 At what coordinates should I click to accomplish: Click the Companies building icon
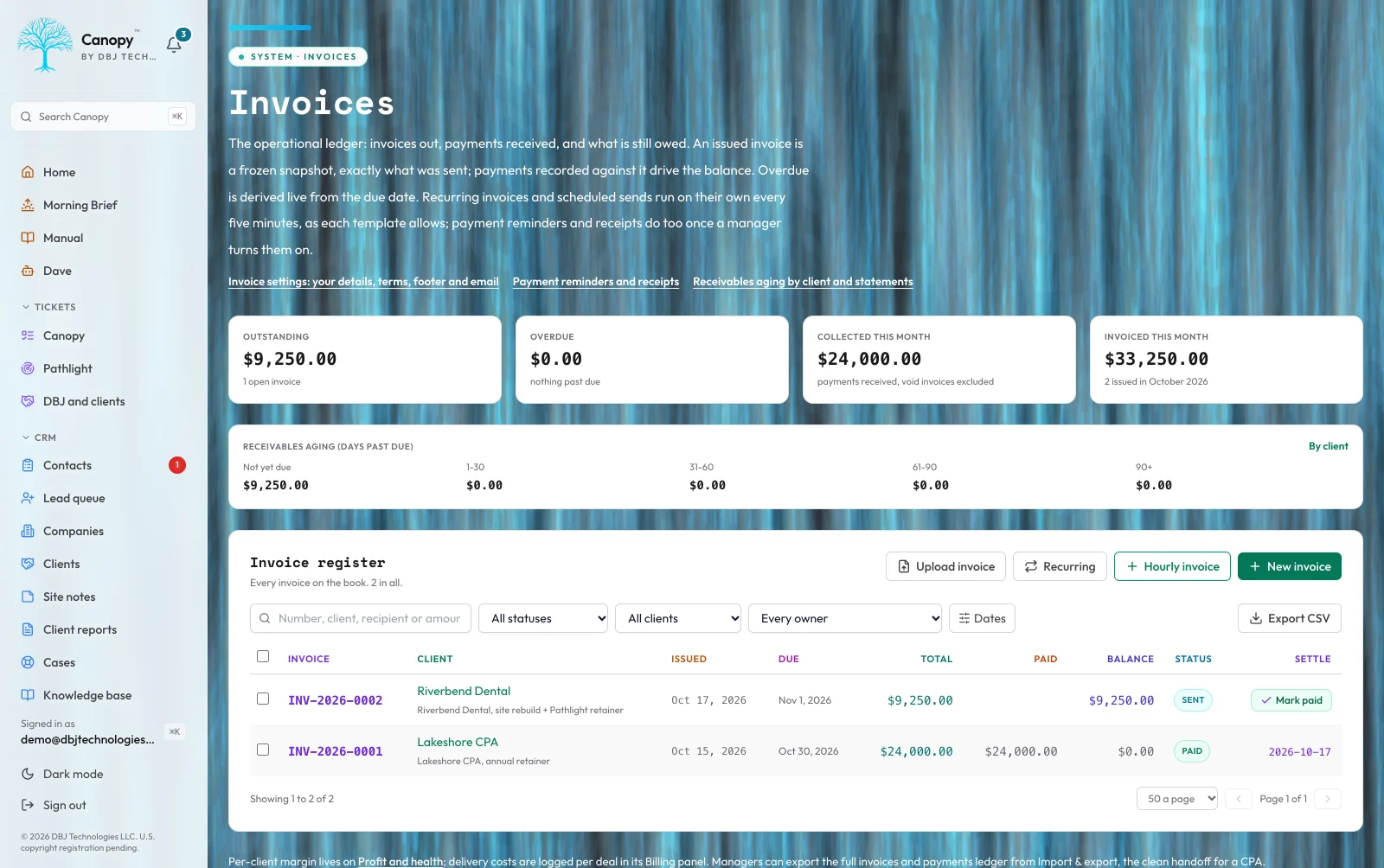(x=28, y=531)
